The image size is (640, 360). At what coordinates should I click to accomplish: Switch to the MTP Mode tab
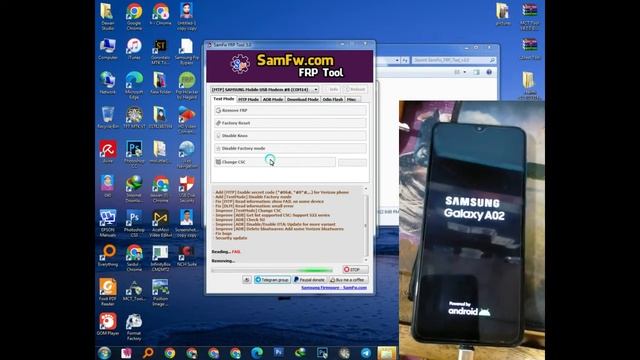click(x=248, y=99)
